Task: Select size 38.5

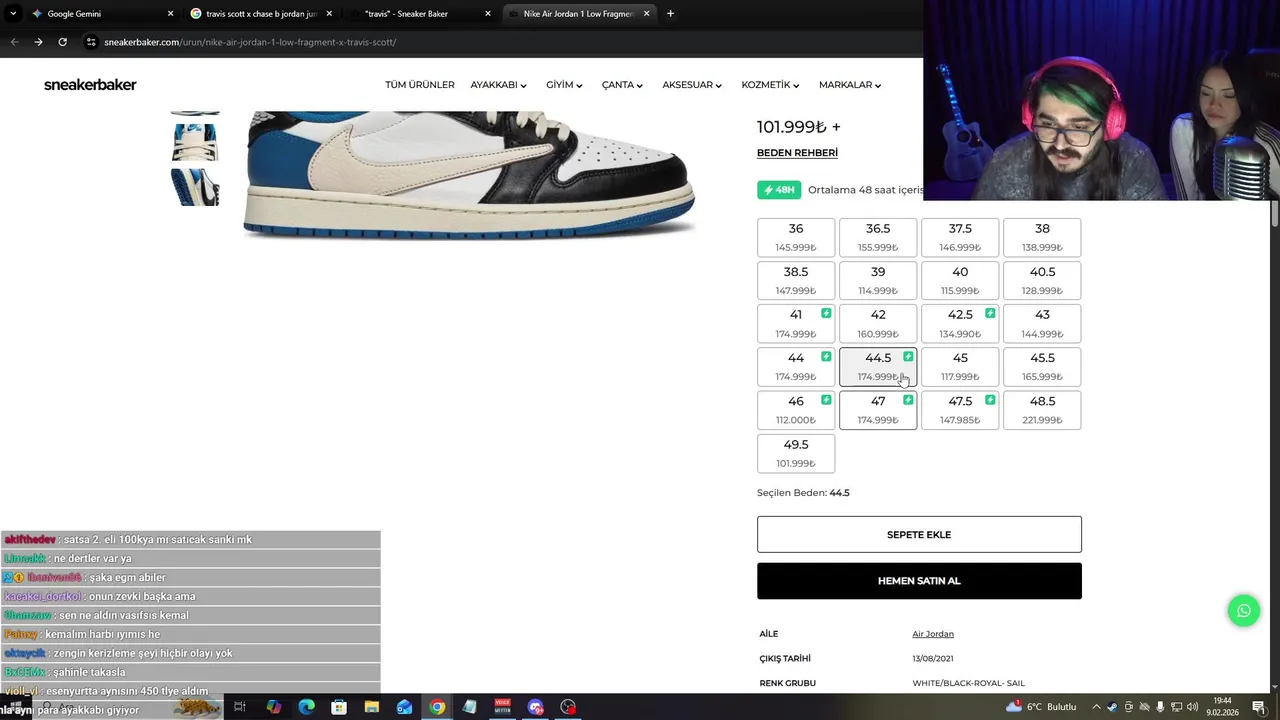Action: pyautogui.click(x=796, y=280)
